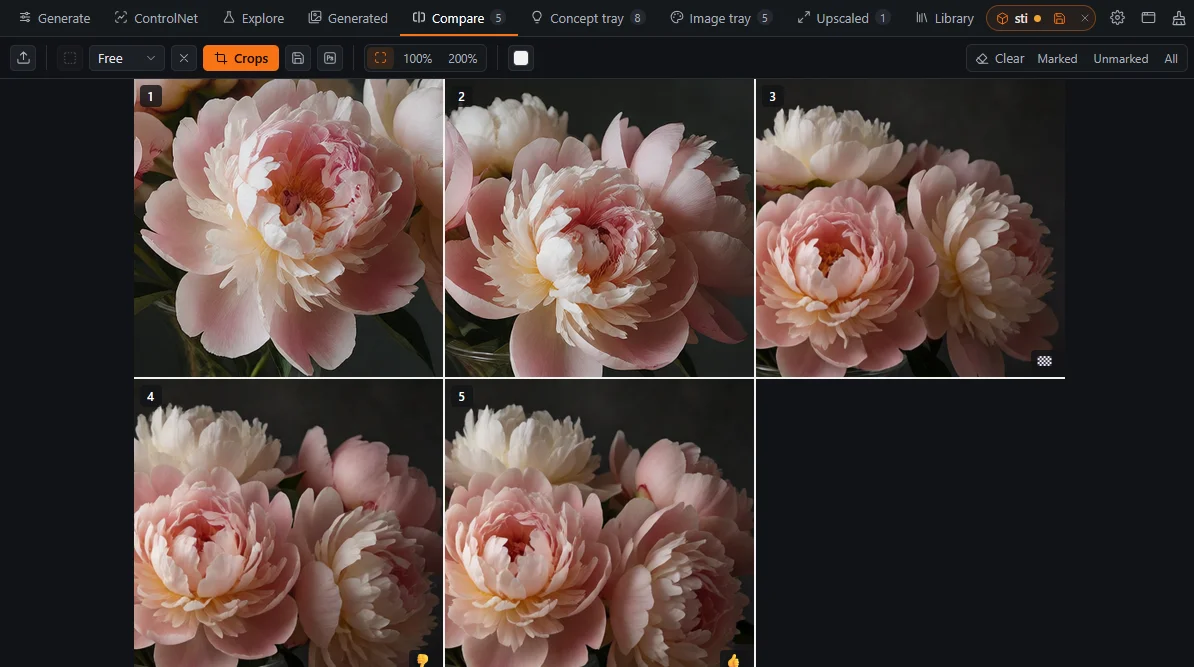1194x667 pixels.
Task: Open the Image tray tab
Action: point(721,18)
